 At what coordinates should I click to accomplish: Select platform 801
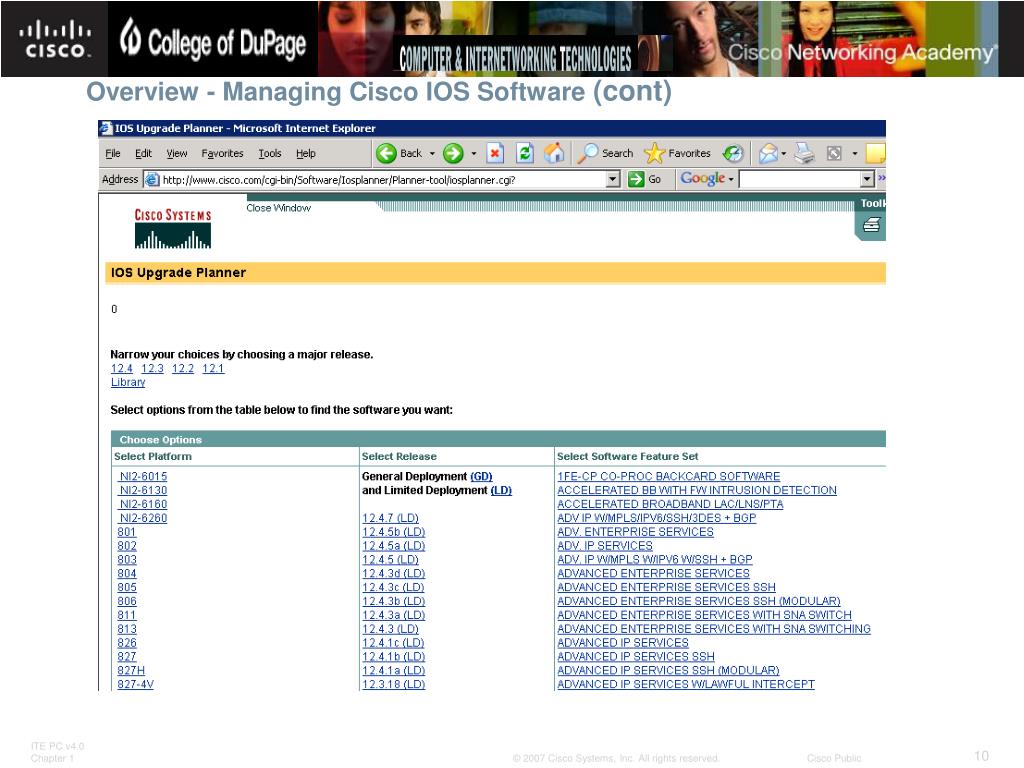coord(127,532)
